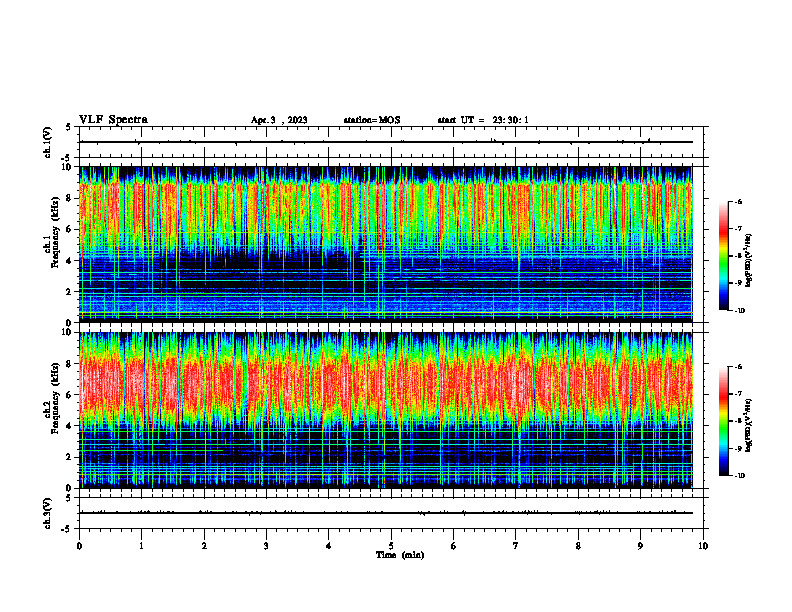Click the "ch.3(V)" axis label
792x612 pixels.
48,513
